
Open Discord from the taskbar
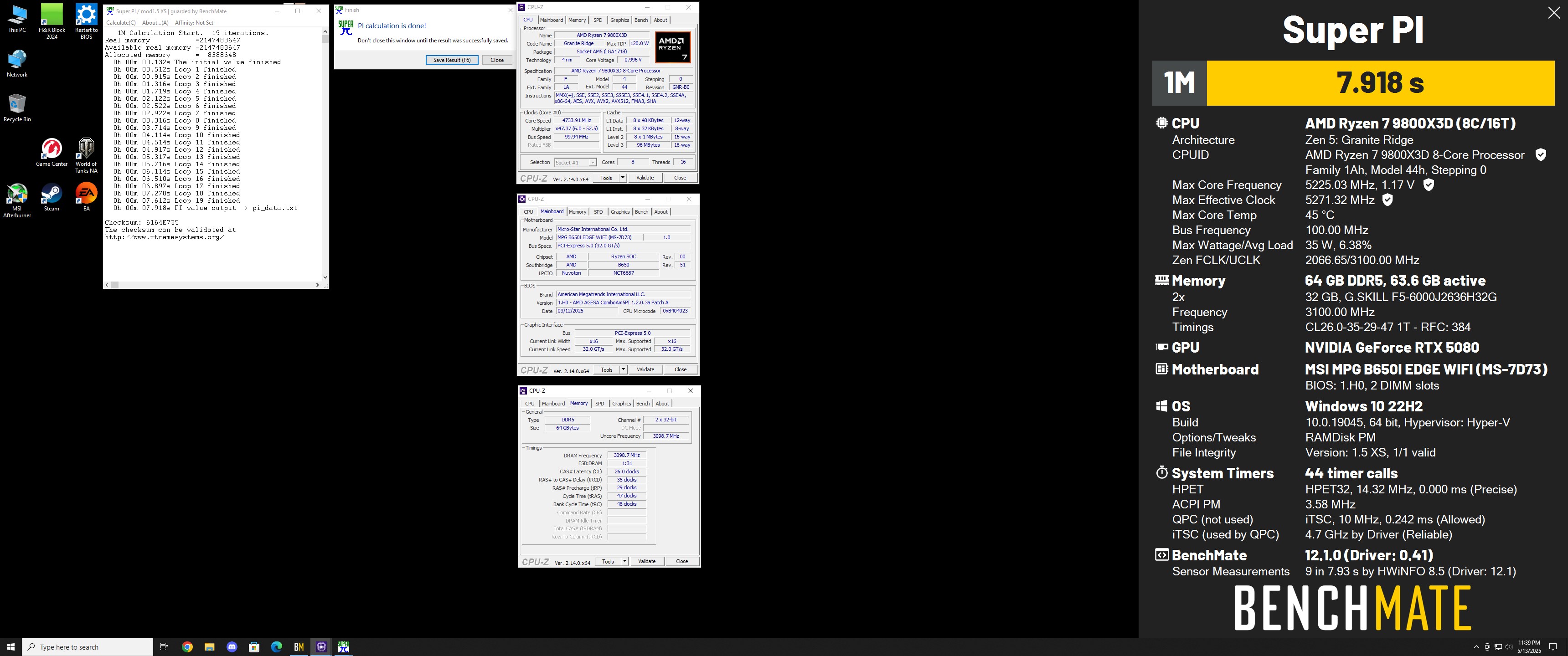point(232,647)
